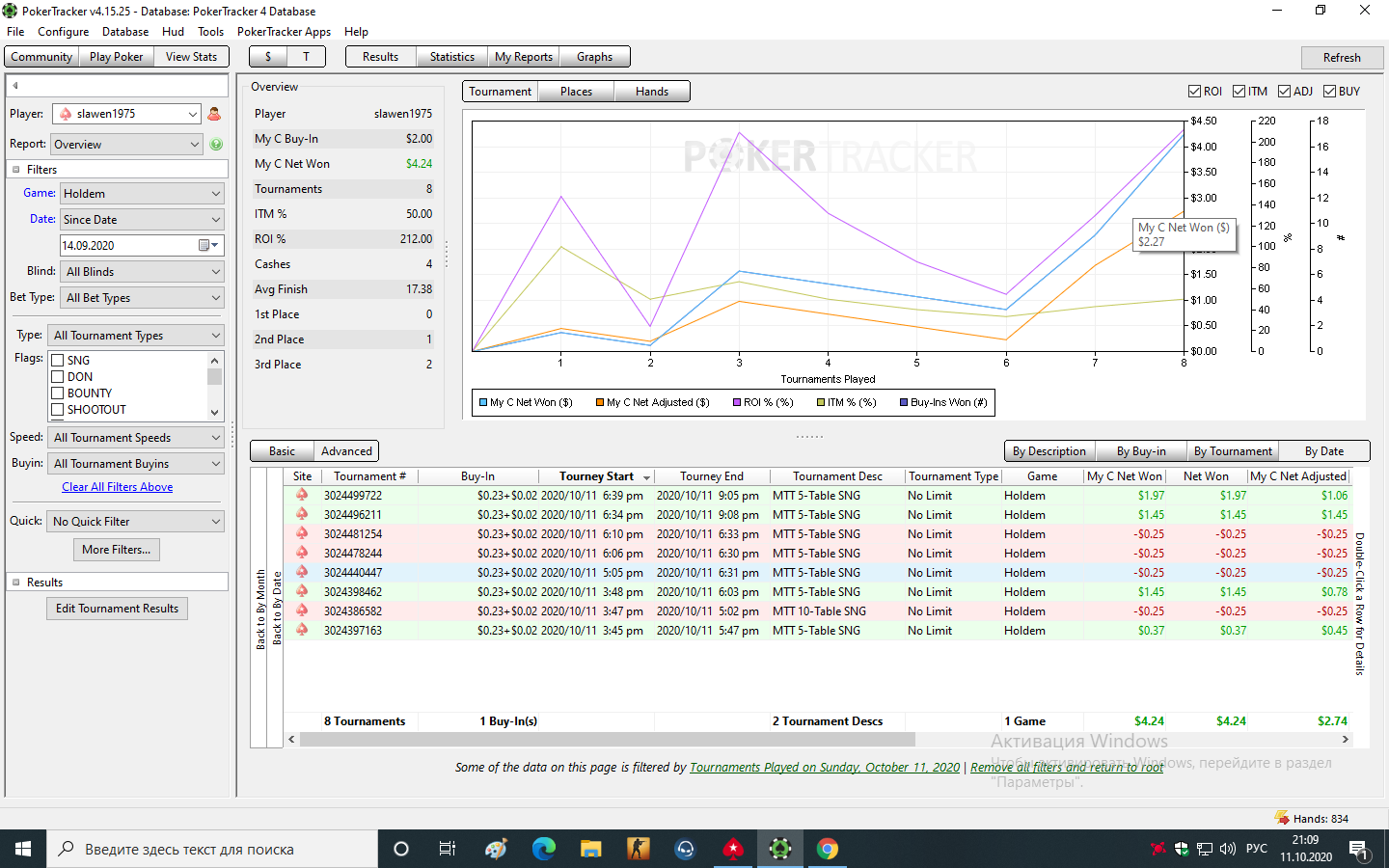Click the ROI % purple legend swatch

[x=737, y=403]
